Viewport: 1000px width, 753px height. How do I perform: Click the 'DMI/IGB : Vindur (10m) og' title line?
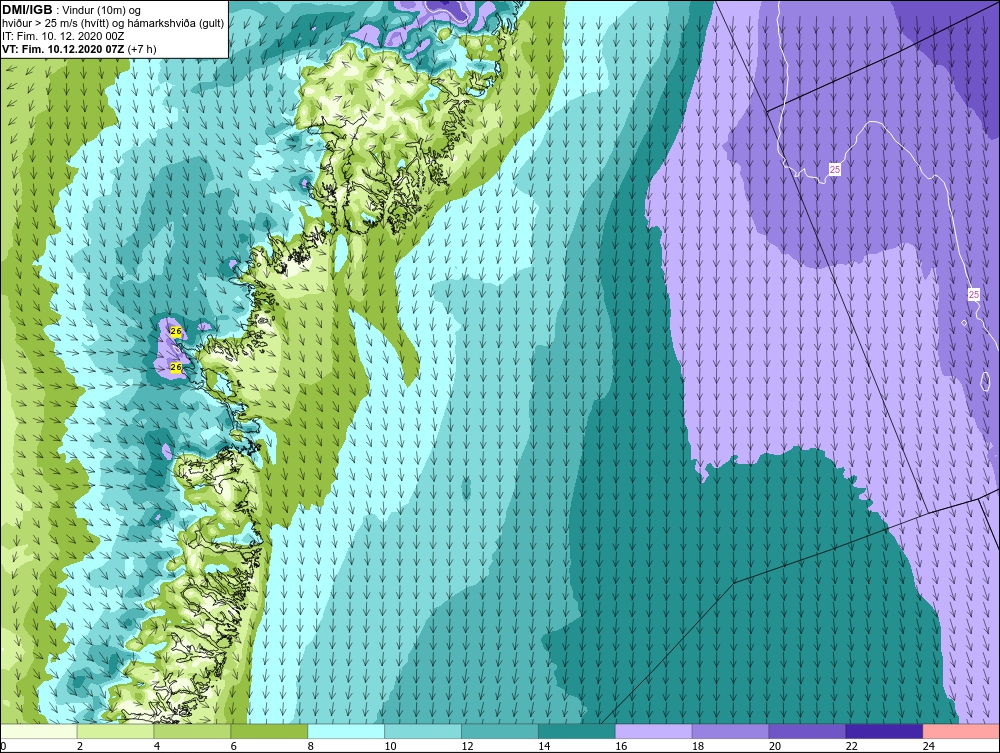(71, 10)
